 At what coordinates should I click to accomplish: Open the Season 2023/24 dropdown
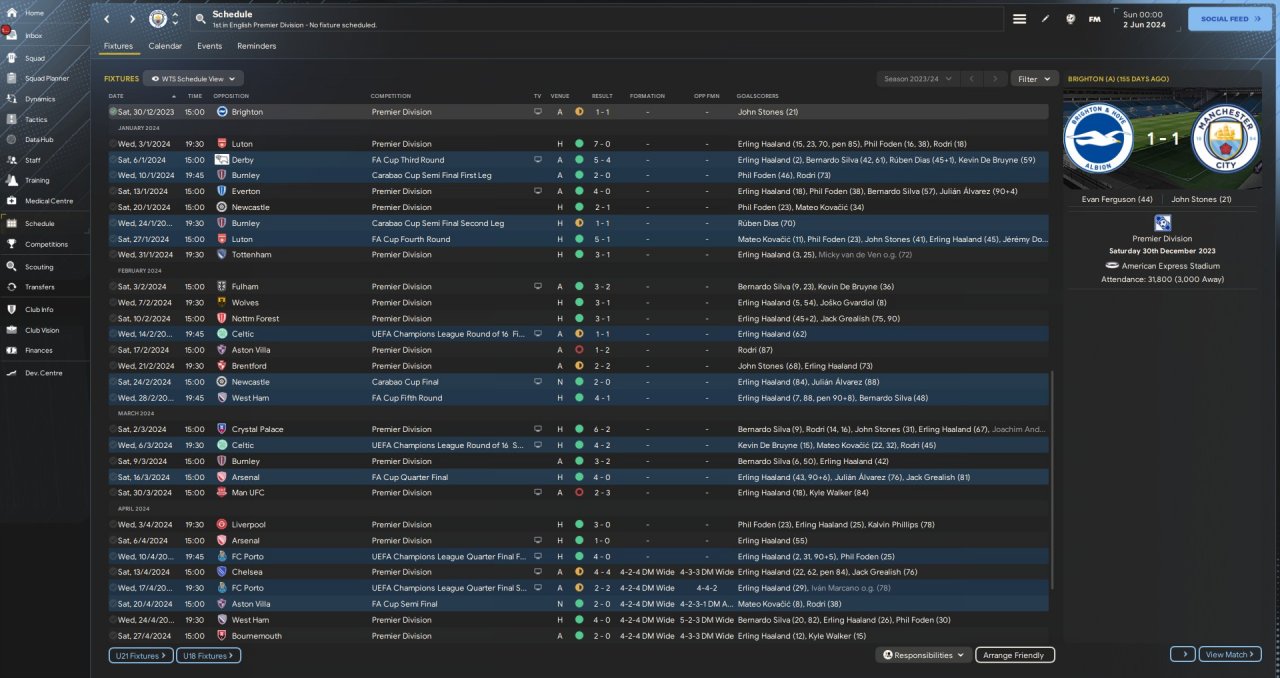click(915, 78)
